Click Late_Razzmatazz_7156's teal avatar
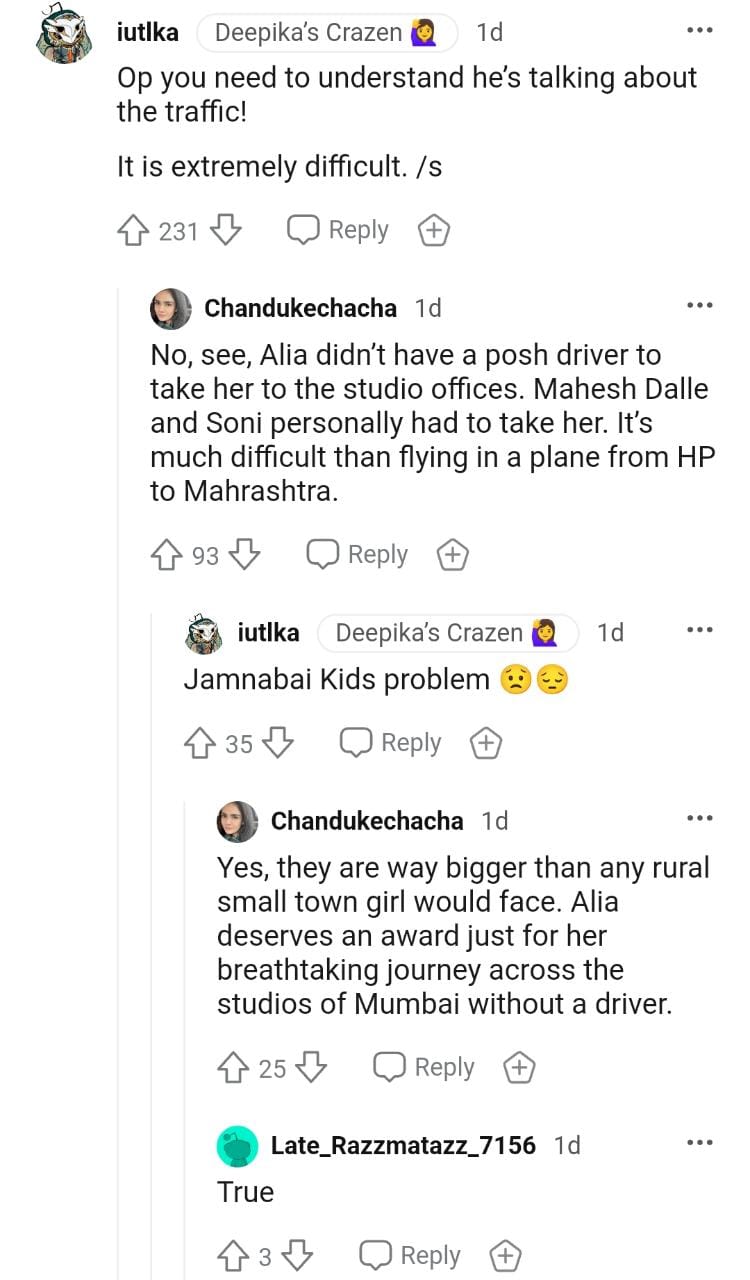The image size is (750, 1280). point(237,1146)
